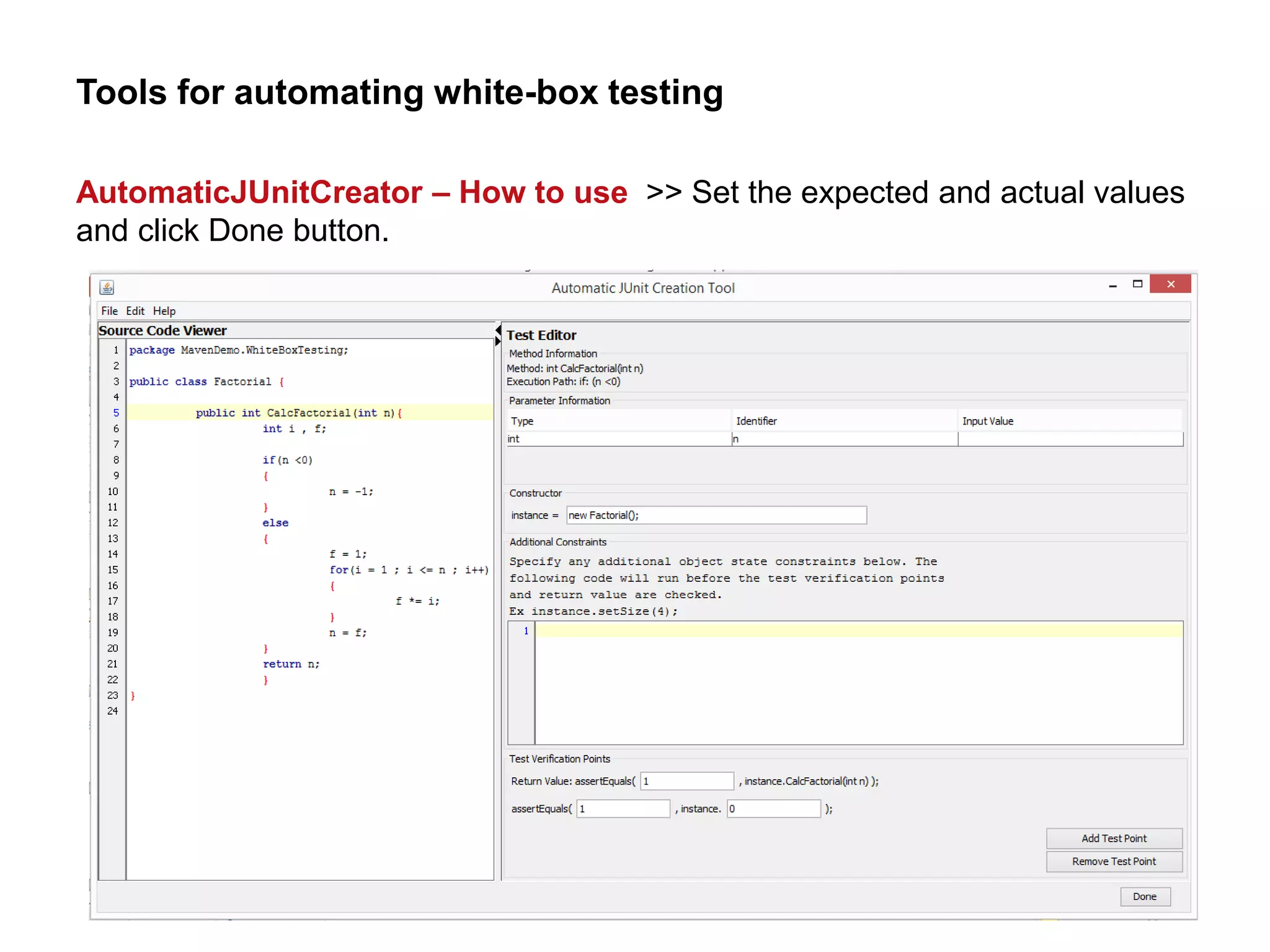1270x952 pixels.
Task: Click source line 'f = 1;'
Action: coord(348,554)
